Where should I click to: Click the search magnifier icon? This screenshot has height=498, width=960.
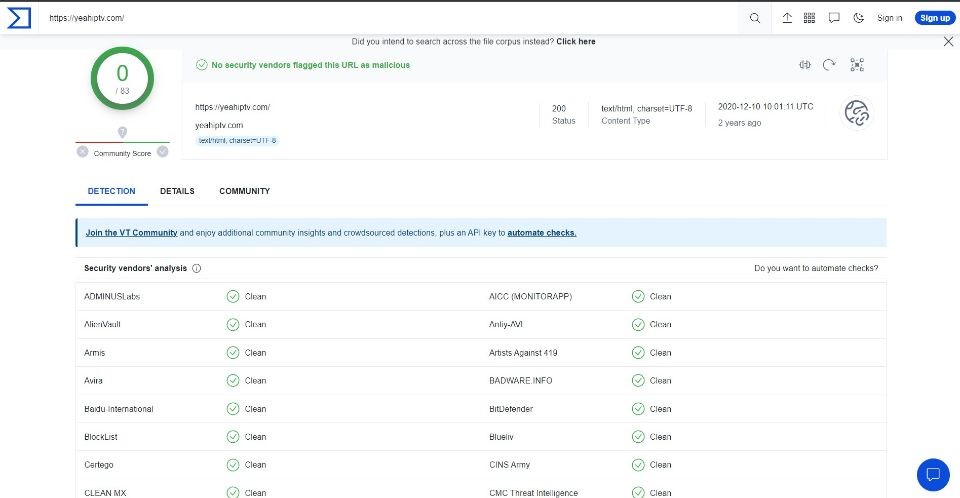click(x=755, y=18)
